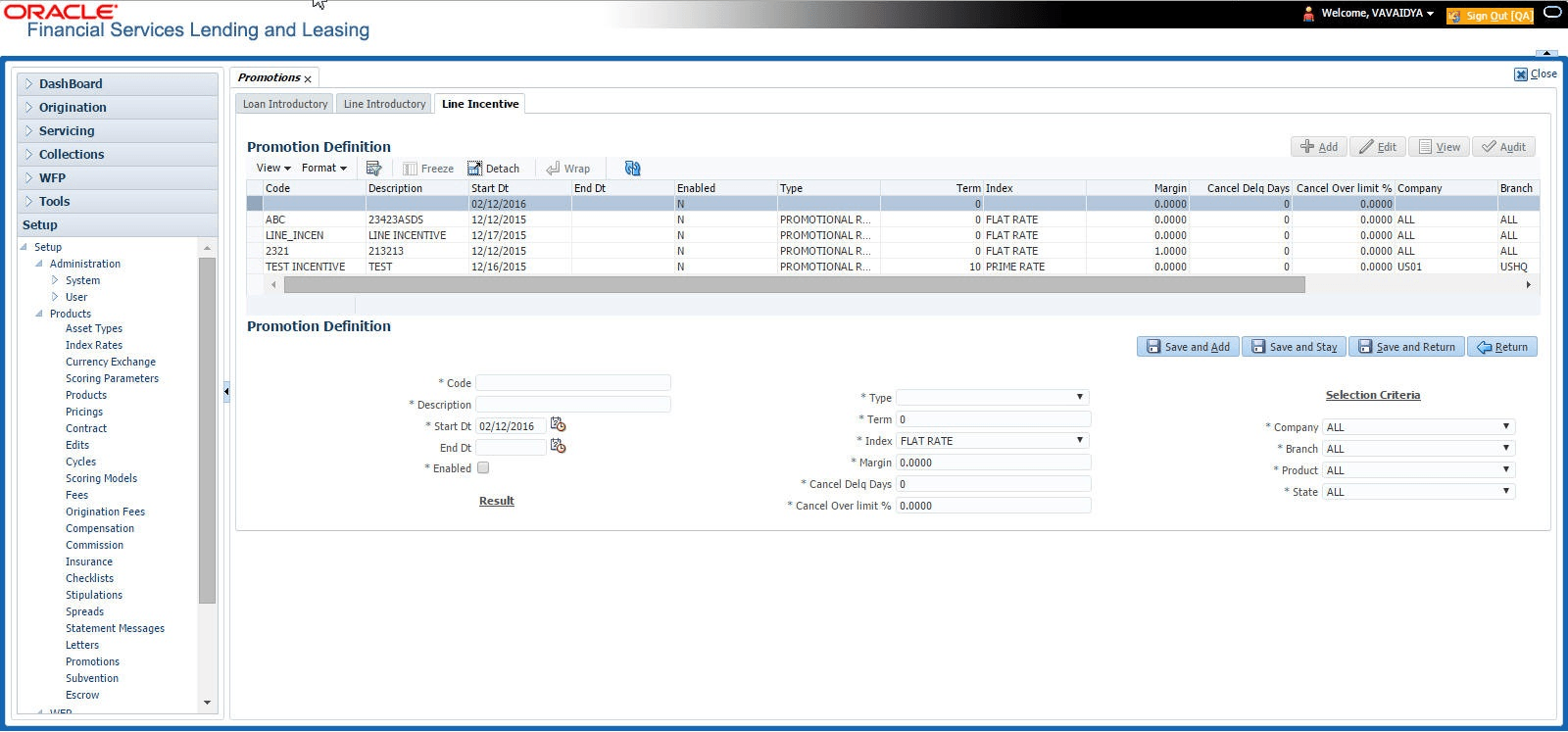Click the Term input field
The image size is (1568, 732).
[994, 419]
